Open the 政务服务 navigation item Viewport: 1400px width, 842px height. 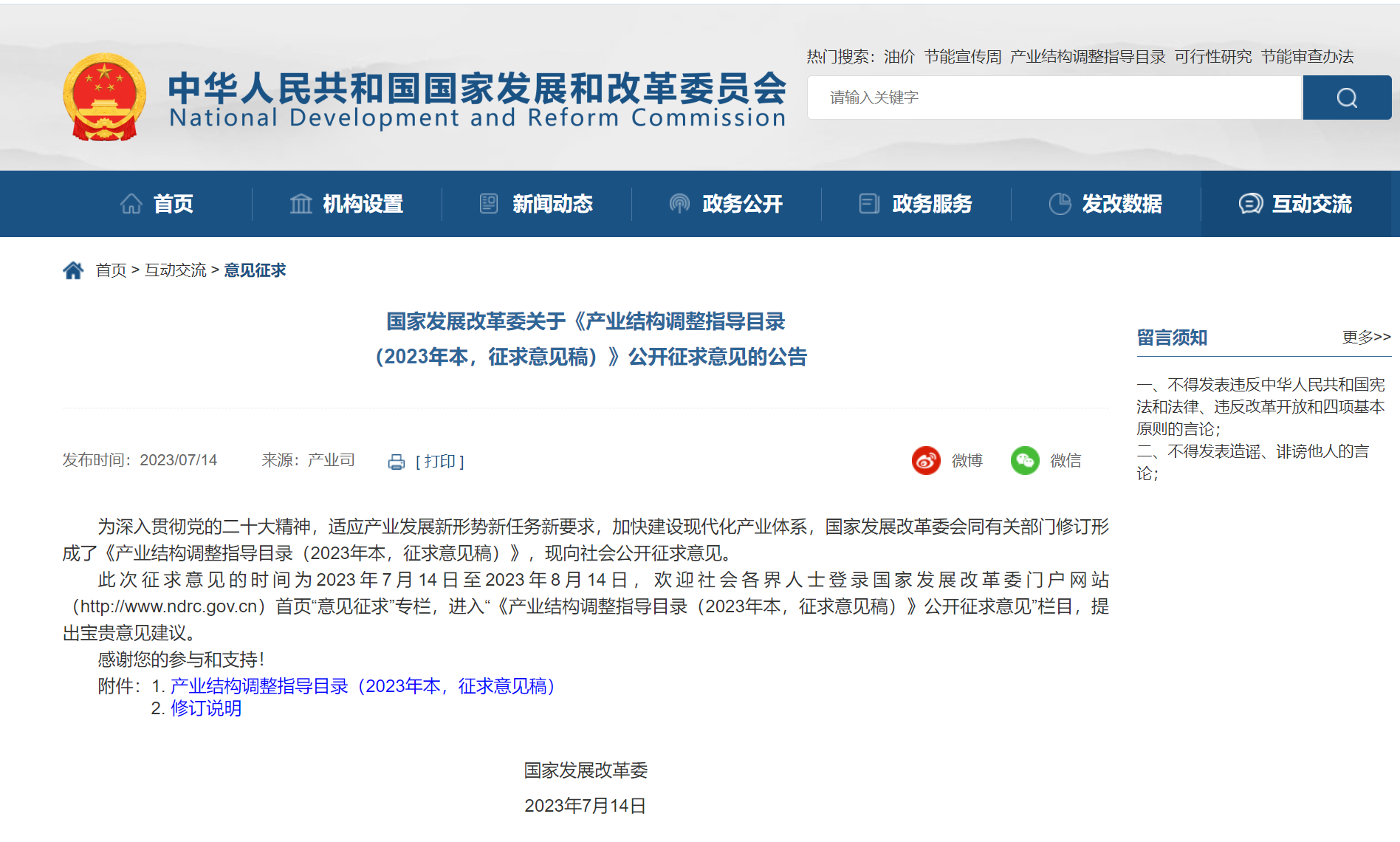coord(916,204)
